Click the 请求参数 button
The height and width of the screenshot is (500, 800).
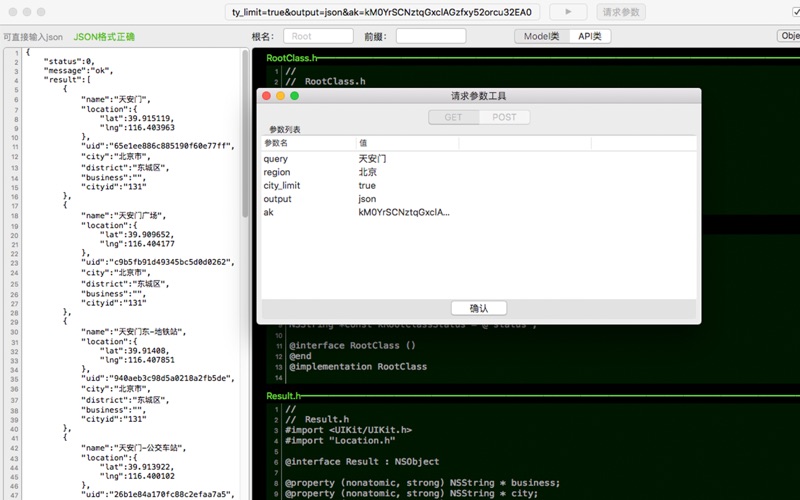pyautogui.click(x=621, y=12)
